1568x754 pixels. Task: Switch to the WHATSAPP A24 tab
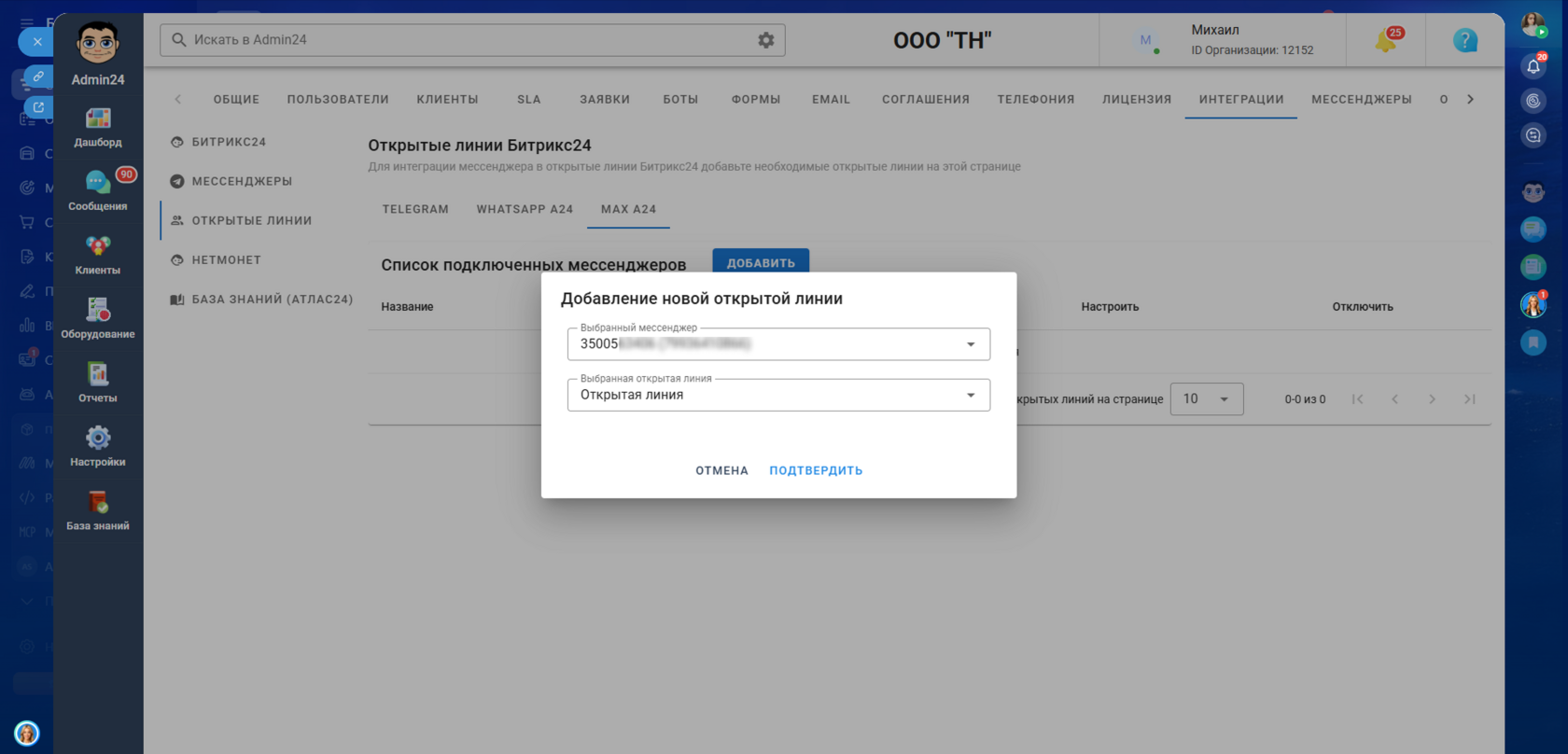(x=525, y=209)
